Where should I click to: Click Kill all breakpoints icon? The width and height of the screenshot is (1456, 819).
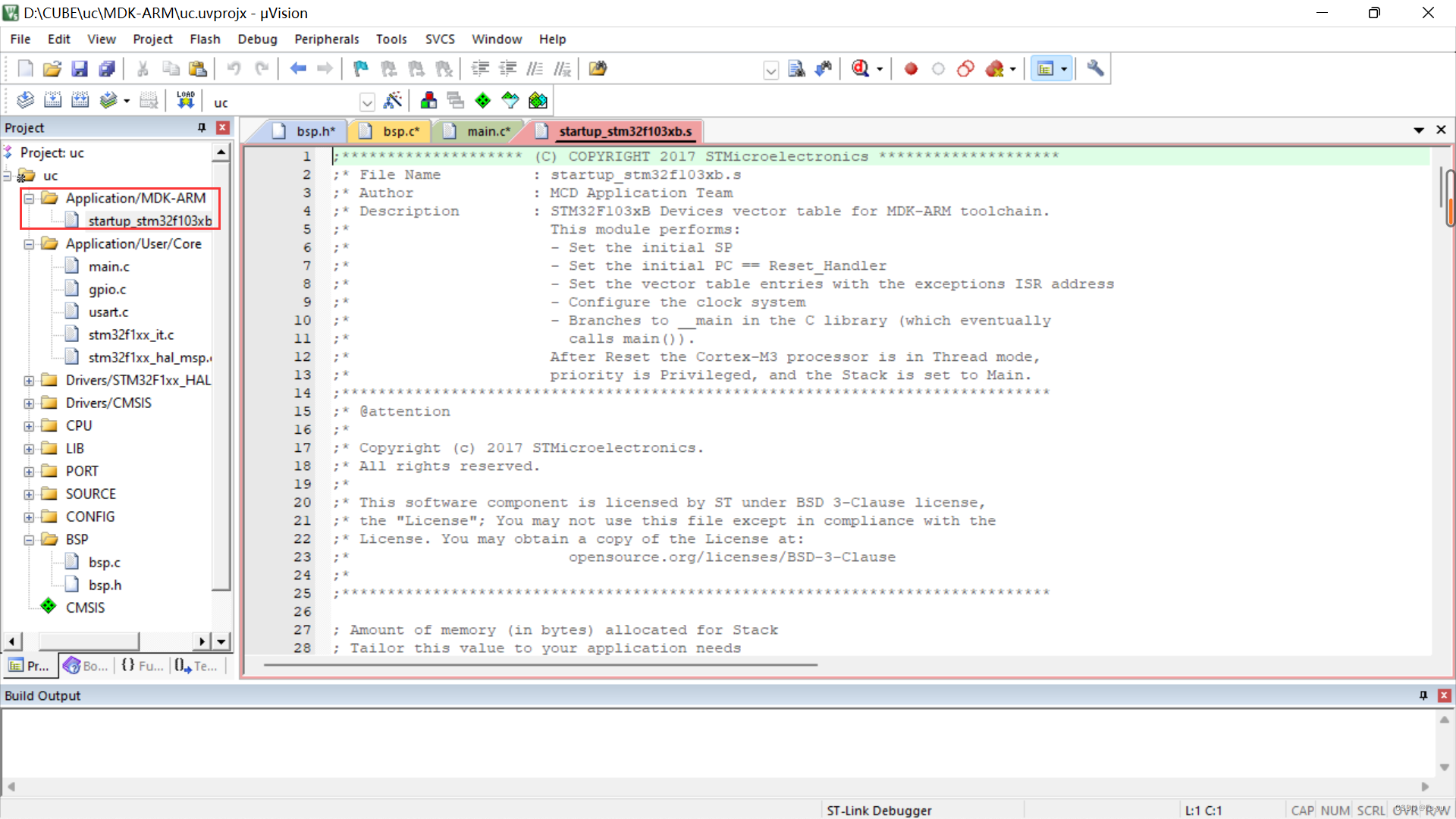995,69
